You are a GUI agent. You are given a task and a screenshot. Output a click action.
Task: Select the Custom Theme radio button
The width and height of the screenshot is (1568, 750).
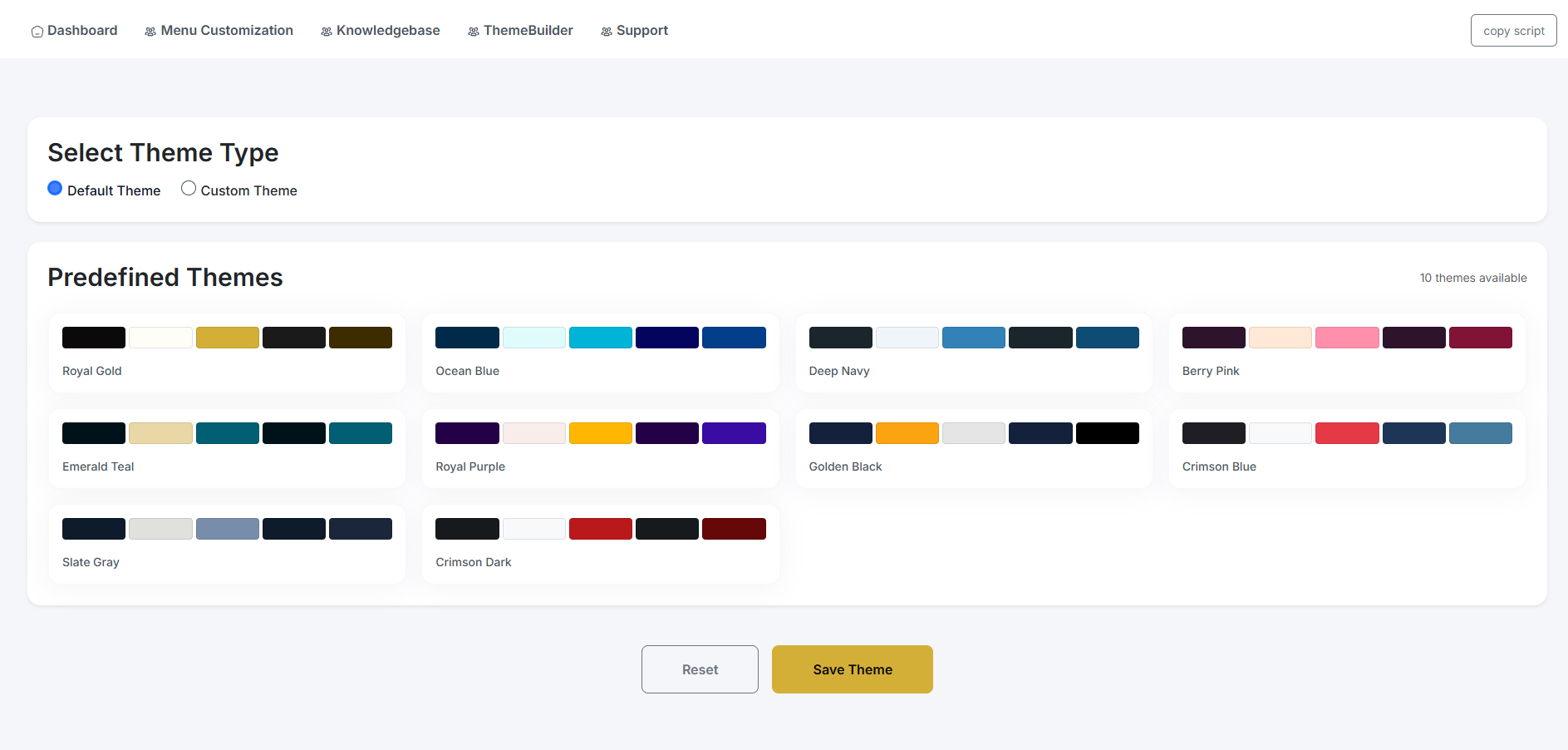point(189,189)
